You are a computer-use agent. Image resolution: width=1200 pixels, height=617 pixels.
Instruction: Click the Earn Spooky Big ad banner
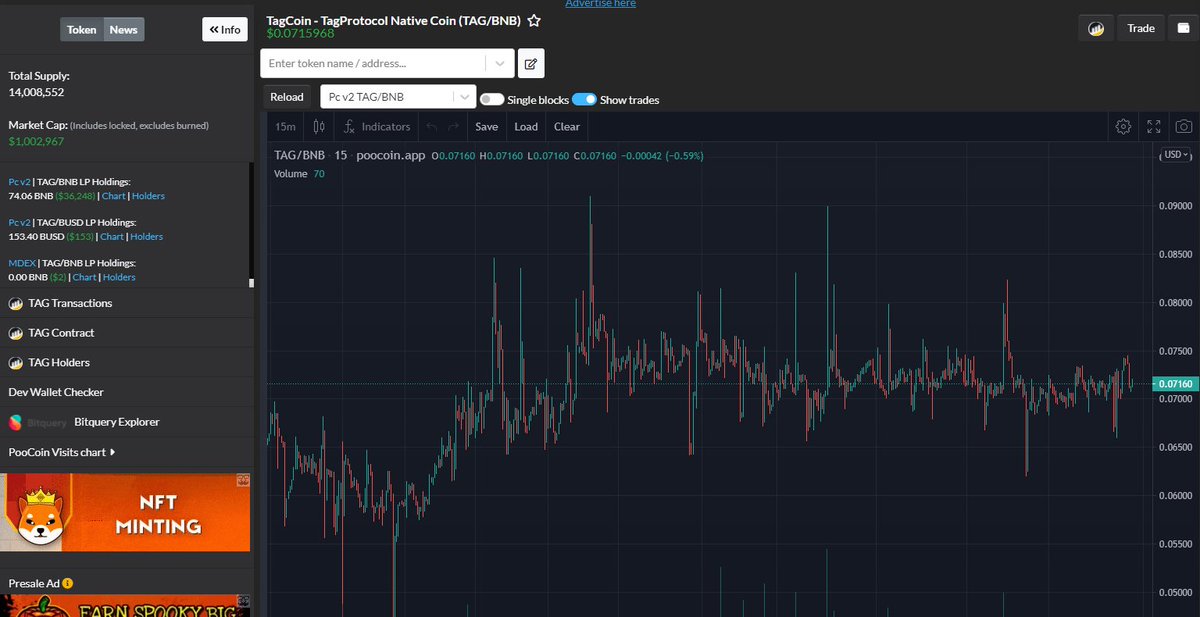(125, 606)
